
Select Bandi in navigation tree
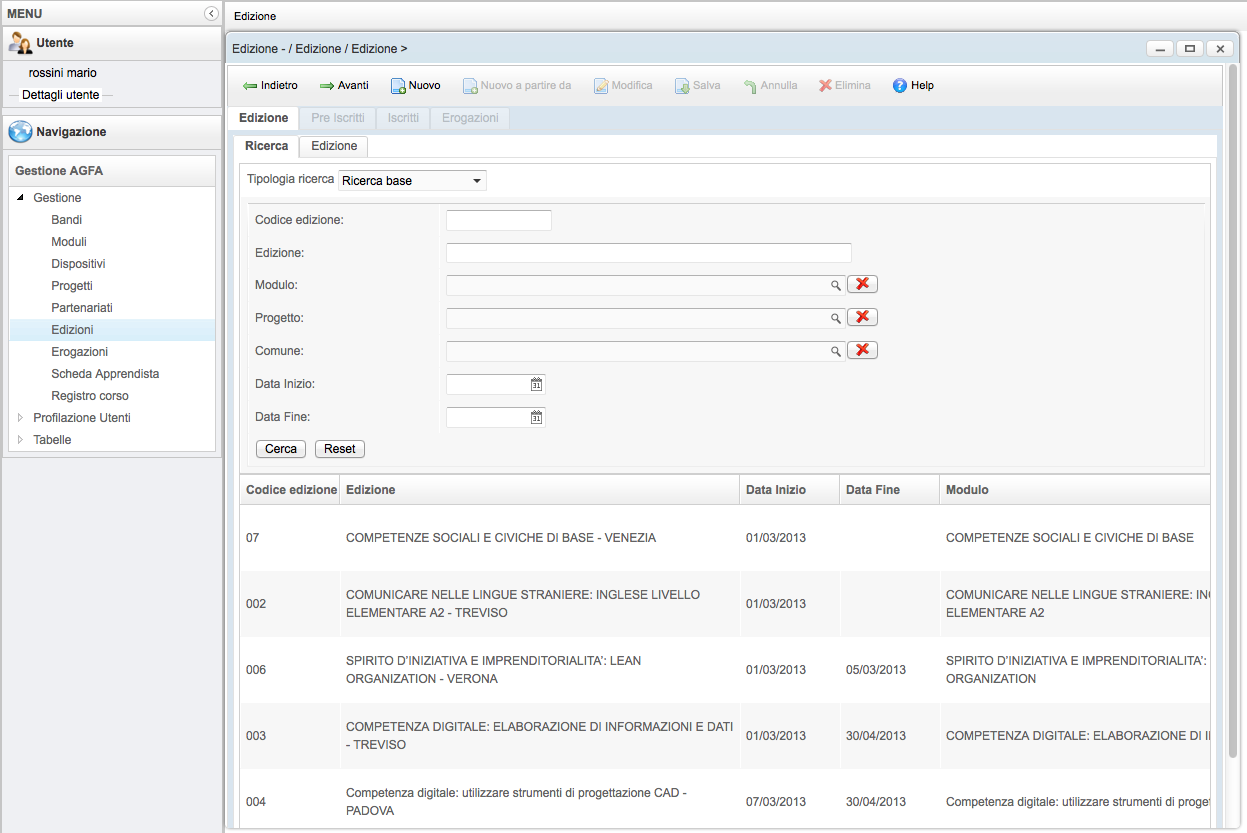pos(67,220)
